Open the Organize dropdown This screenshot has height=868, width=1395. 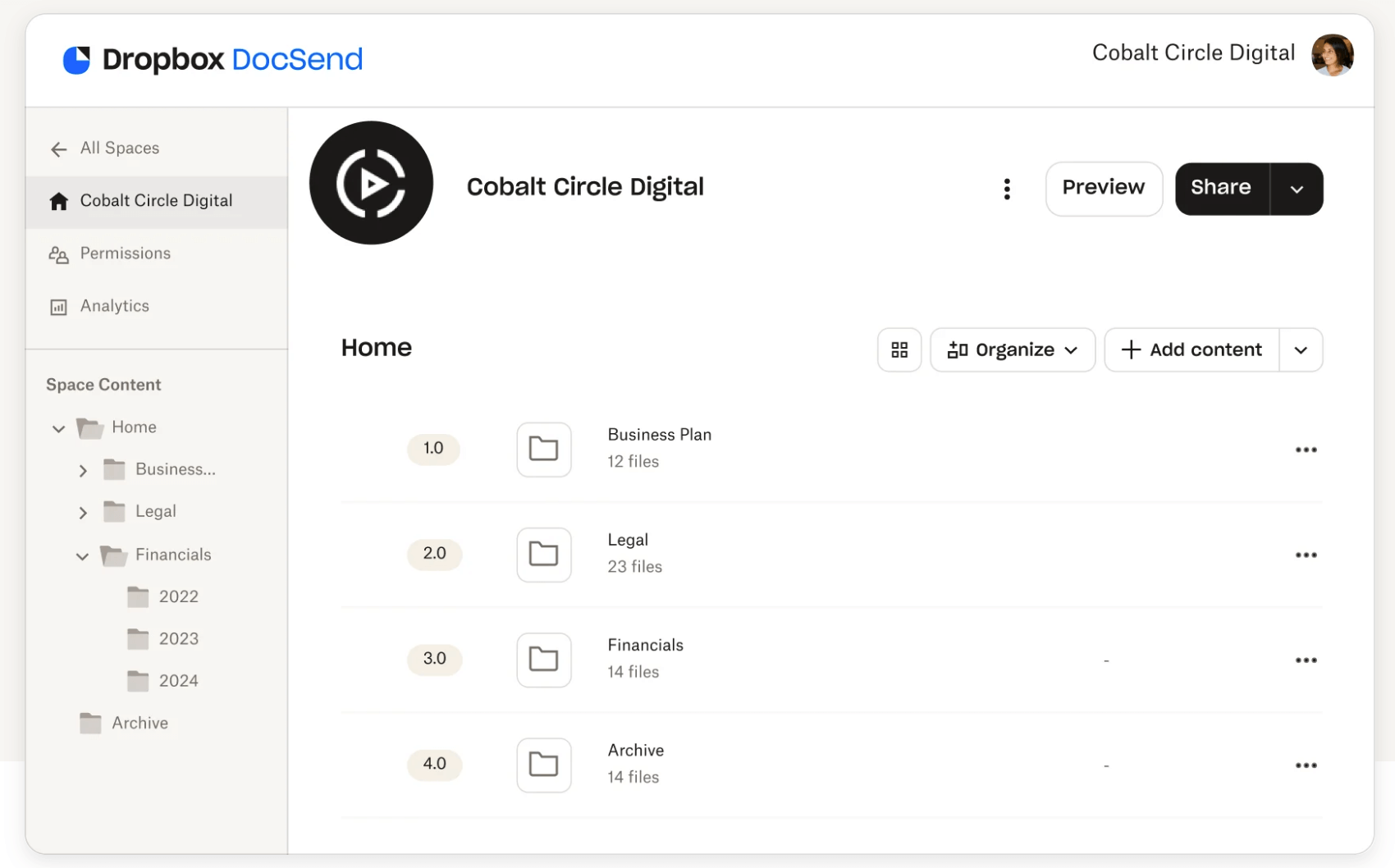pos(1012,350)
